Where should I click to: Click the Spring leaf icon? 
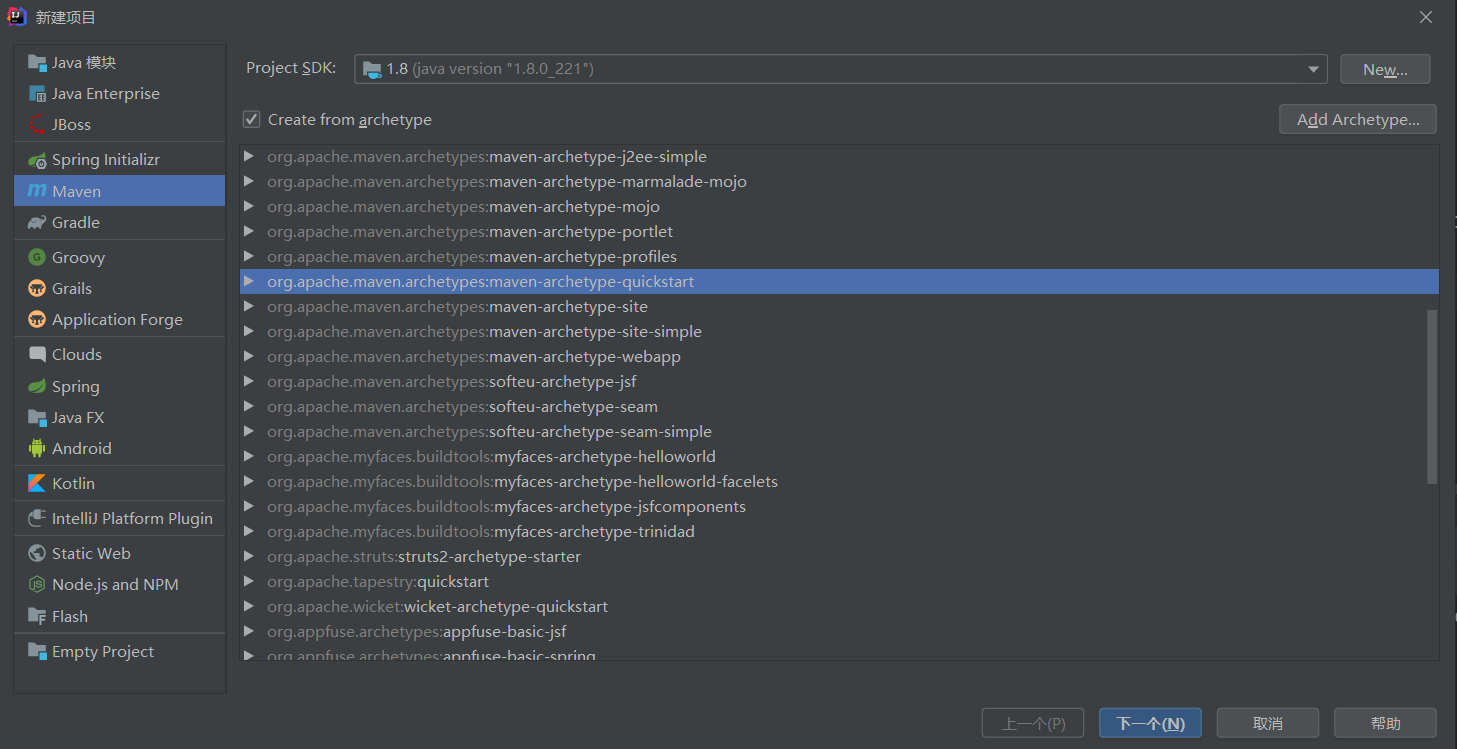point(37,386)
